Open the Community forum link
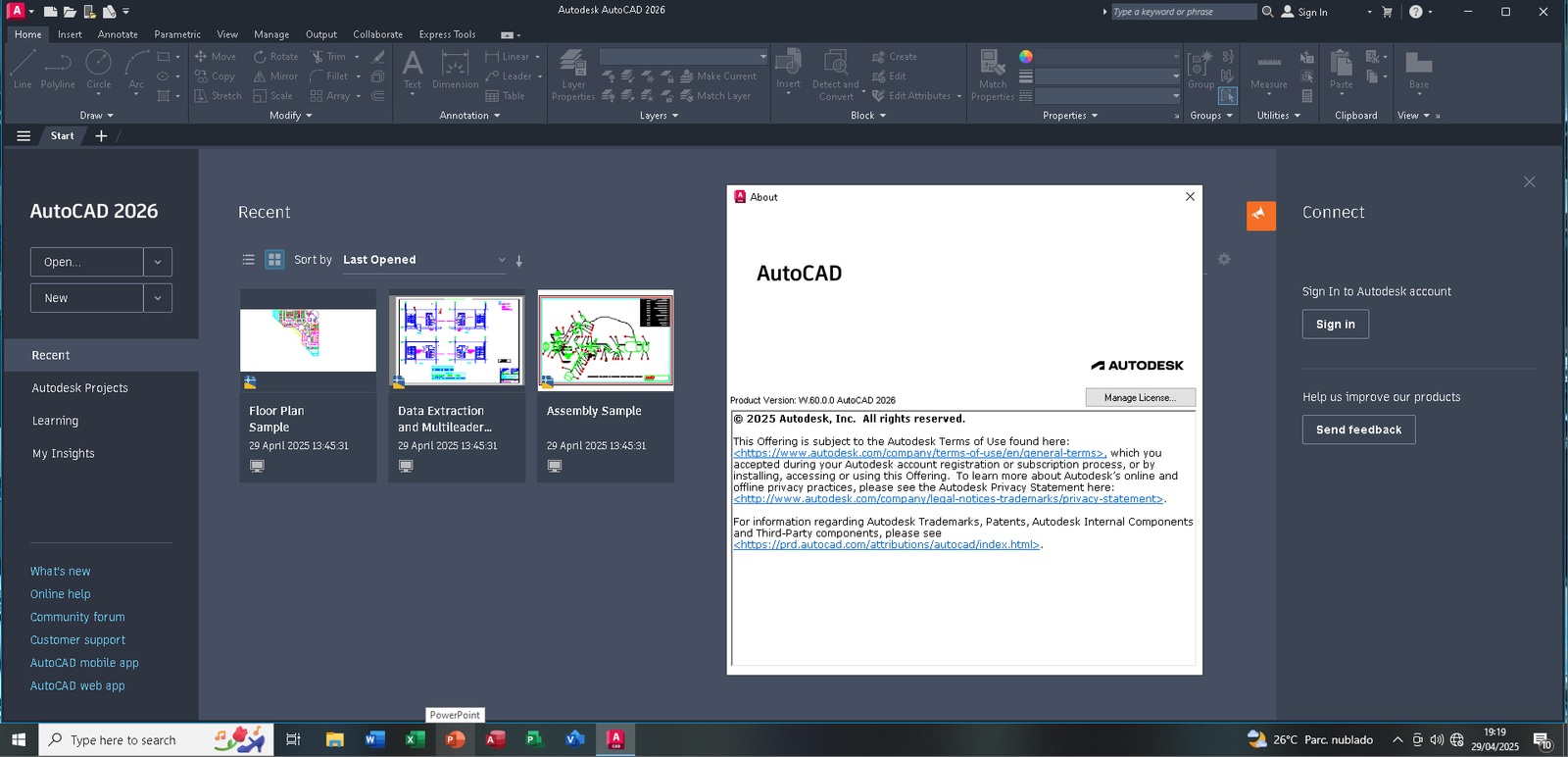Viewport: 1568px width, 757px height. click(77, 618)
